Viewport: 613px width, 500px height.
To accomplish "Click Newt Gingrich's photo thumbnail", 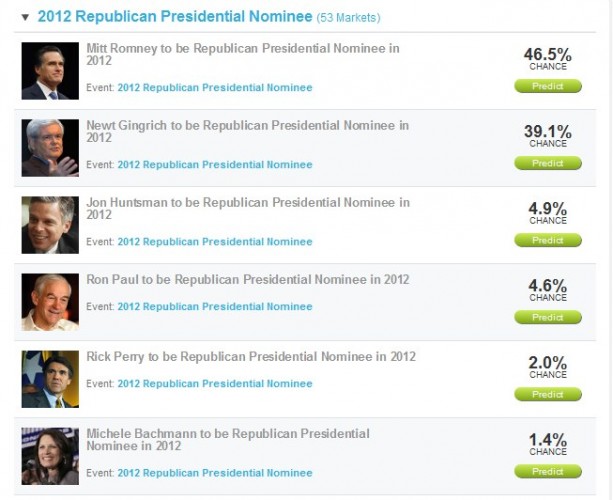I will [50, 148].
